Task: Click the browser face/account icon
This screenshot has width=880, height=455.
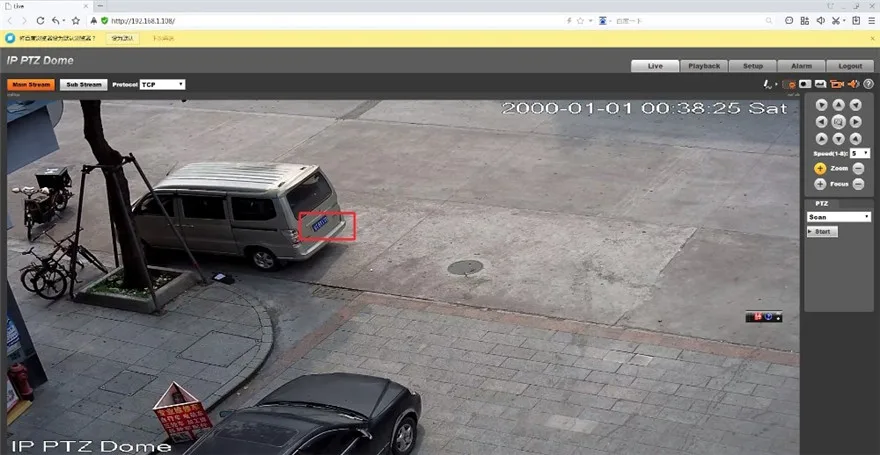Action: [x=789, y=21]
